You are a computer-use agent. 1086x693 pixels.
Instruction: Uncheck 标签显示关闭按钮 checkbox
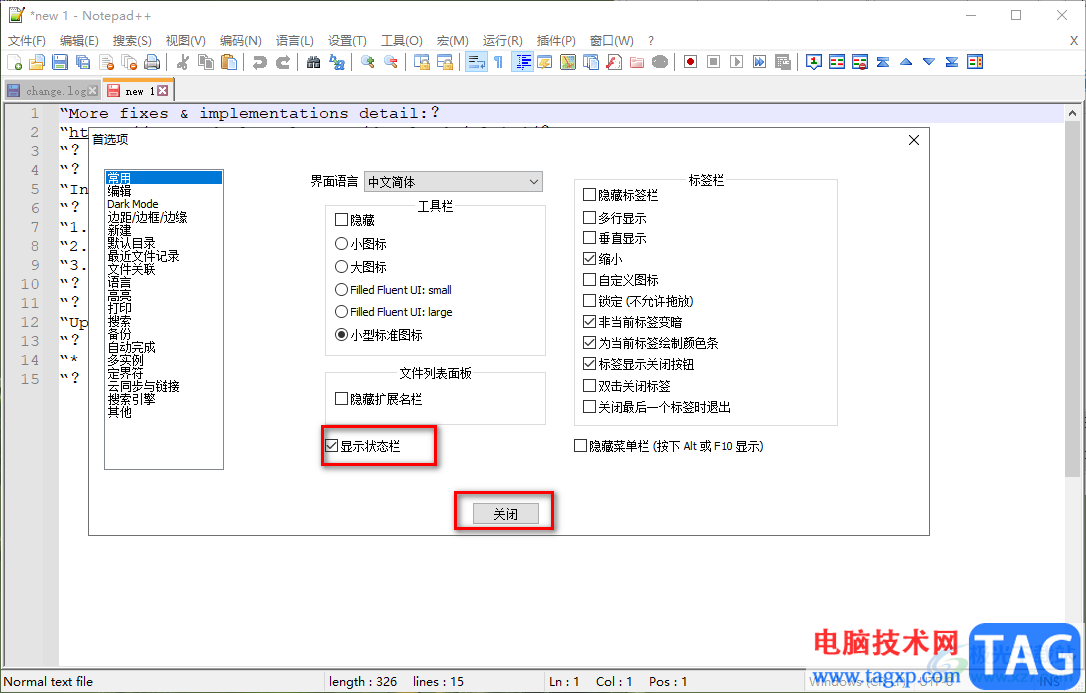[x=589, y=363]
